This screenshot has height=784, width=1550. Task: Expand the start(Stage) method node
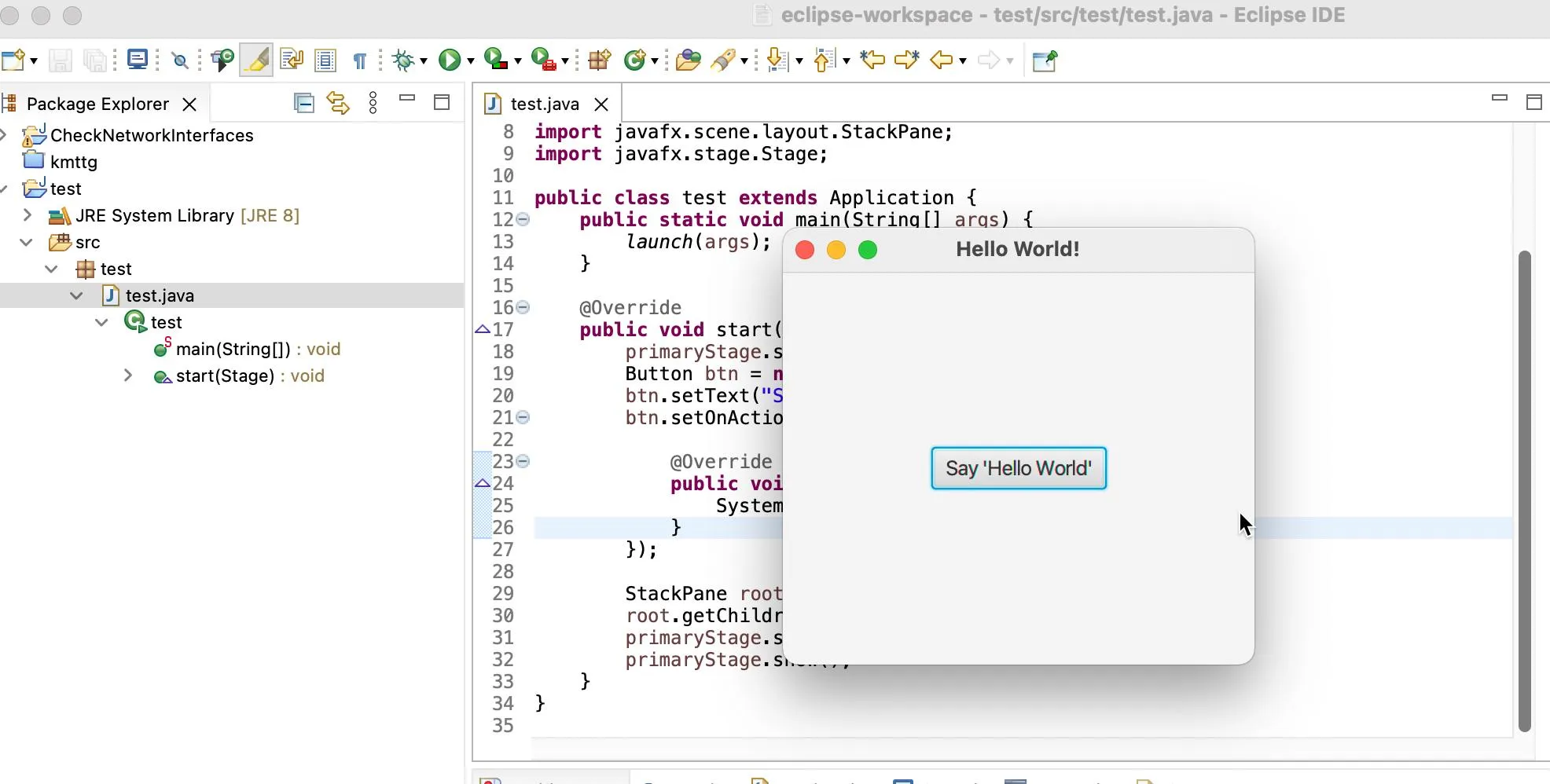point(128,376)
